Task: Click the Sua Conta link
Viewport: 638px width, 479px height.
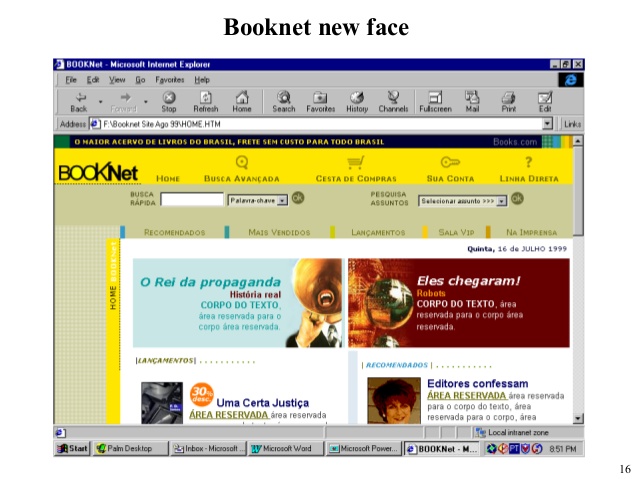Action: [450, 179]
